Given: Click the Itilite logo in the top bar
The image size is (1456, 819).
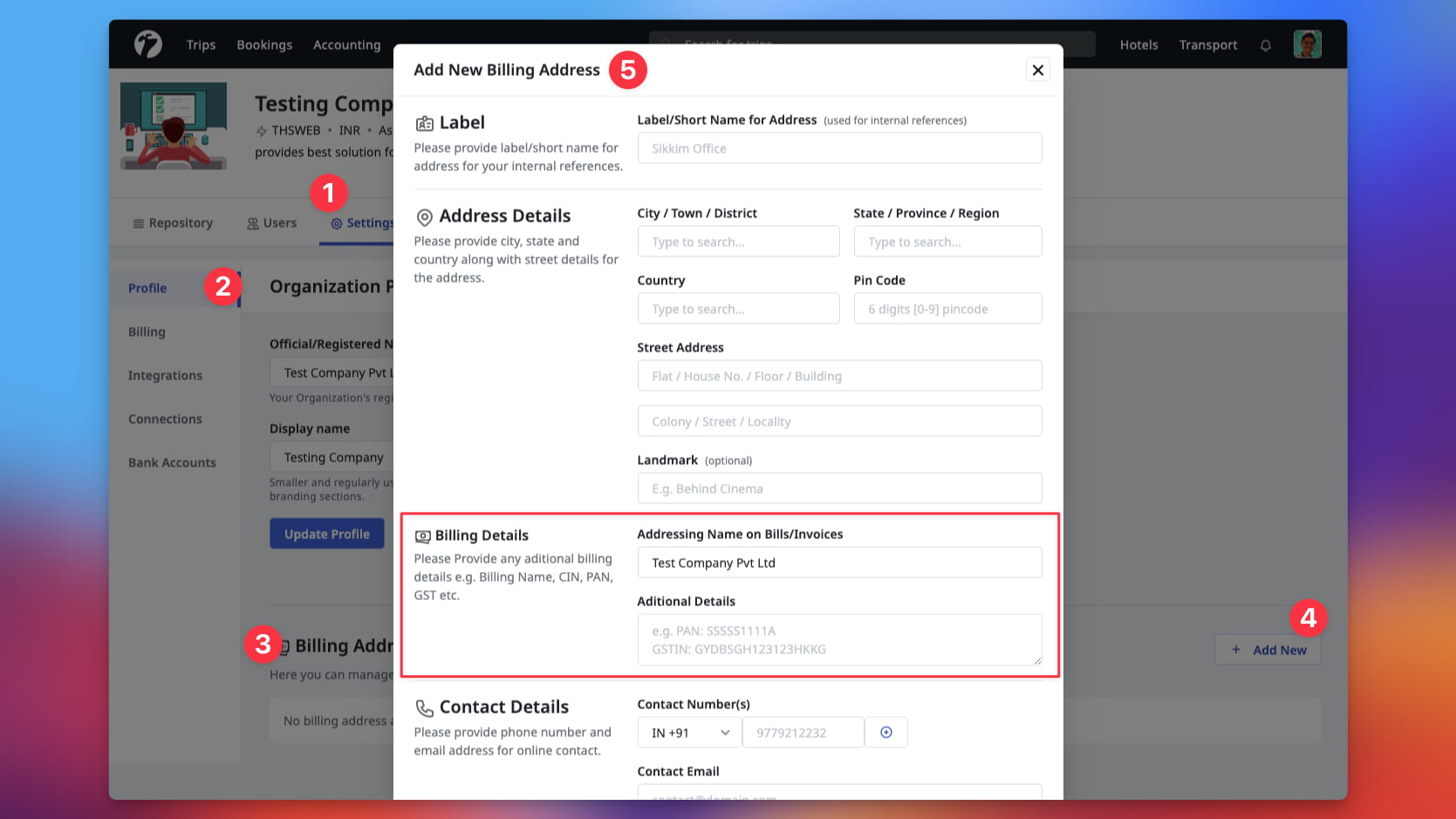Looking at the screenshot, I should click(147, 44).
